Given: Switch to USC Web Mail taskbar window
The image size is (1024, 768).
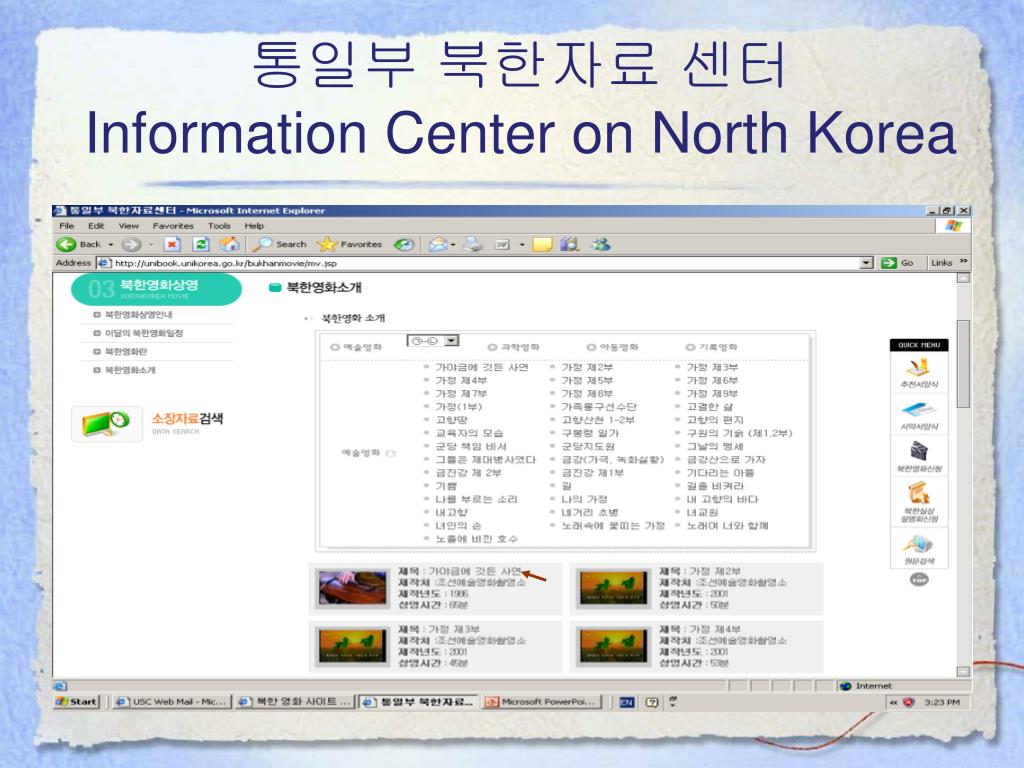Looking at the screenshot, I should coord(170,702).
